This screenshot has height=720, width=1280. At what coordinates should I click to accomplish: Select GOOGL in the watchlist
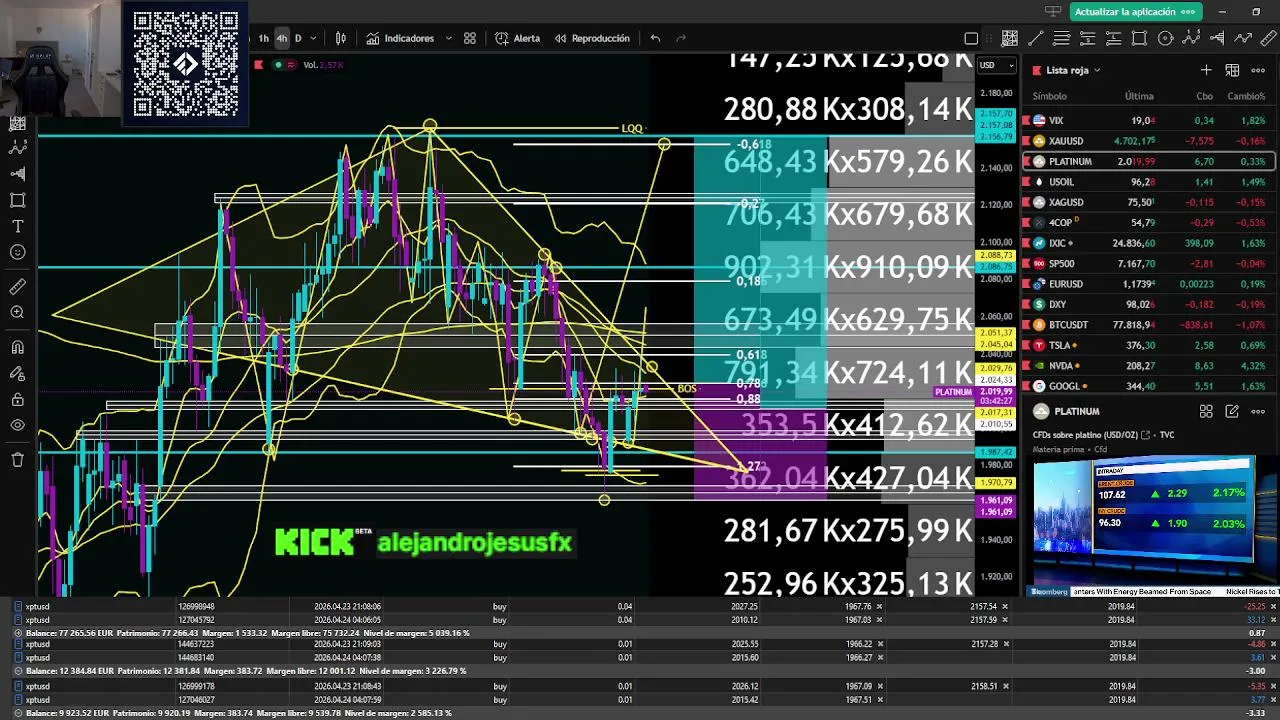[1148, 386]
